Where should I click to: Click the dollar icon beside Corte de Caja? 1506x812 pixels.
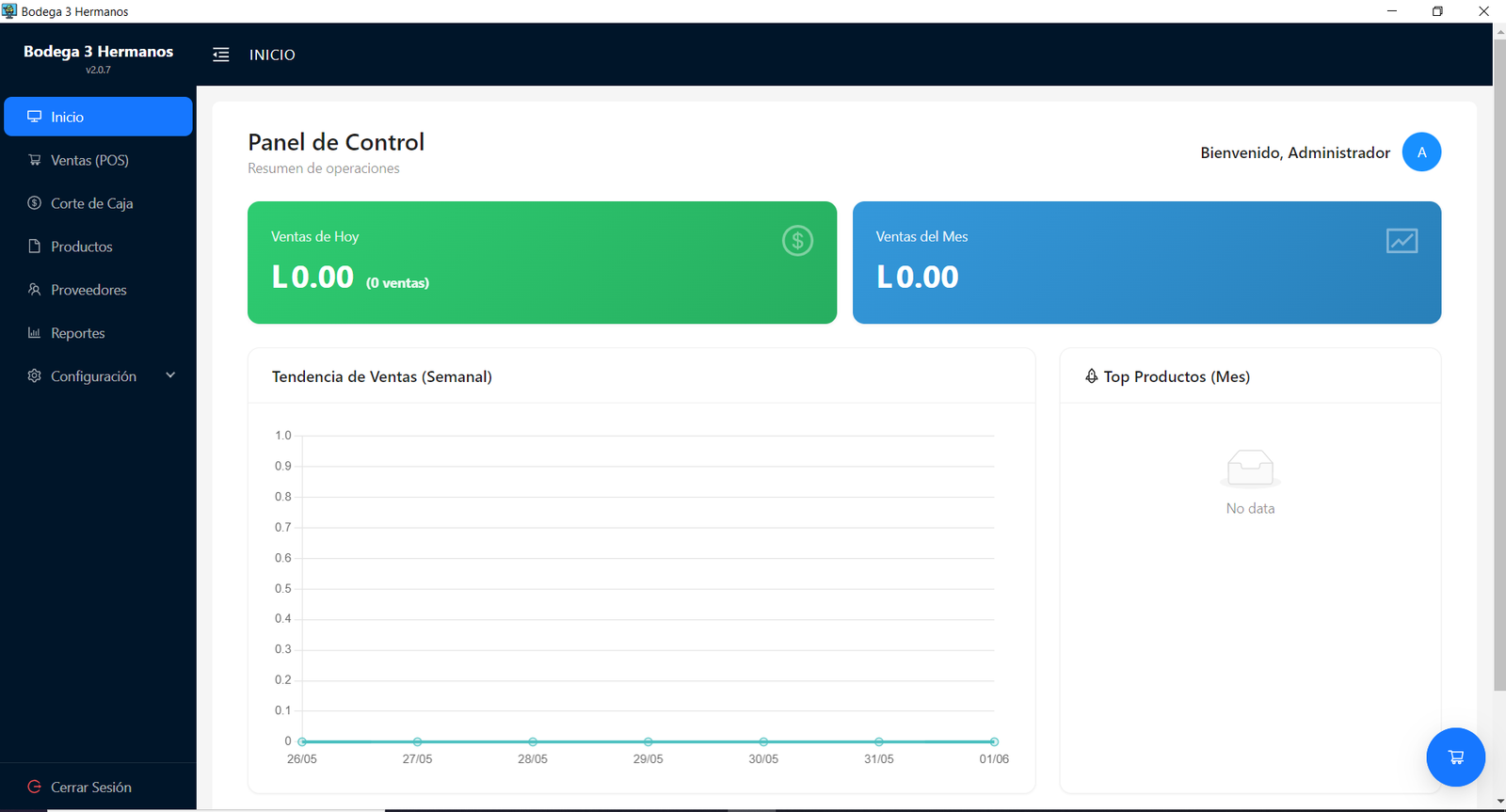click(35, 203)
